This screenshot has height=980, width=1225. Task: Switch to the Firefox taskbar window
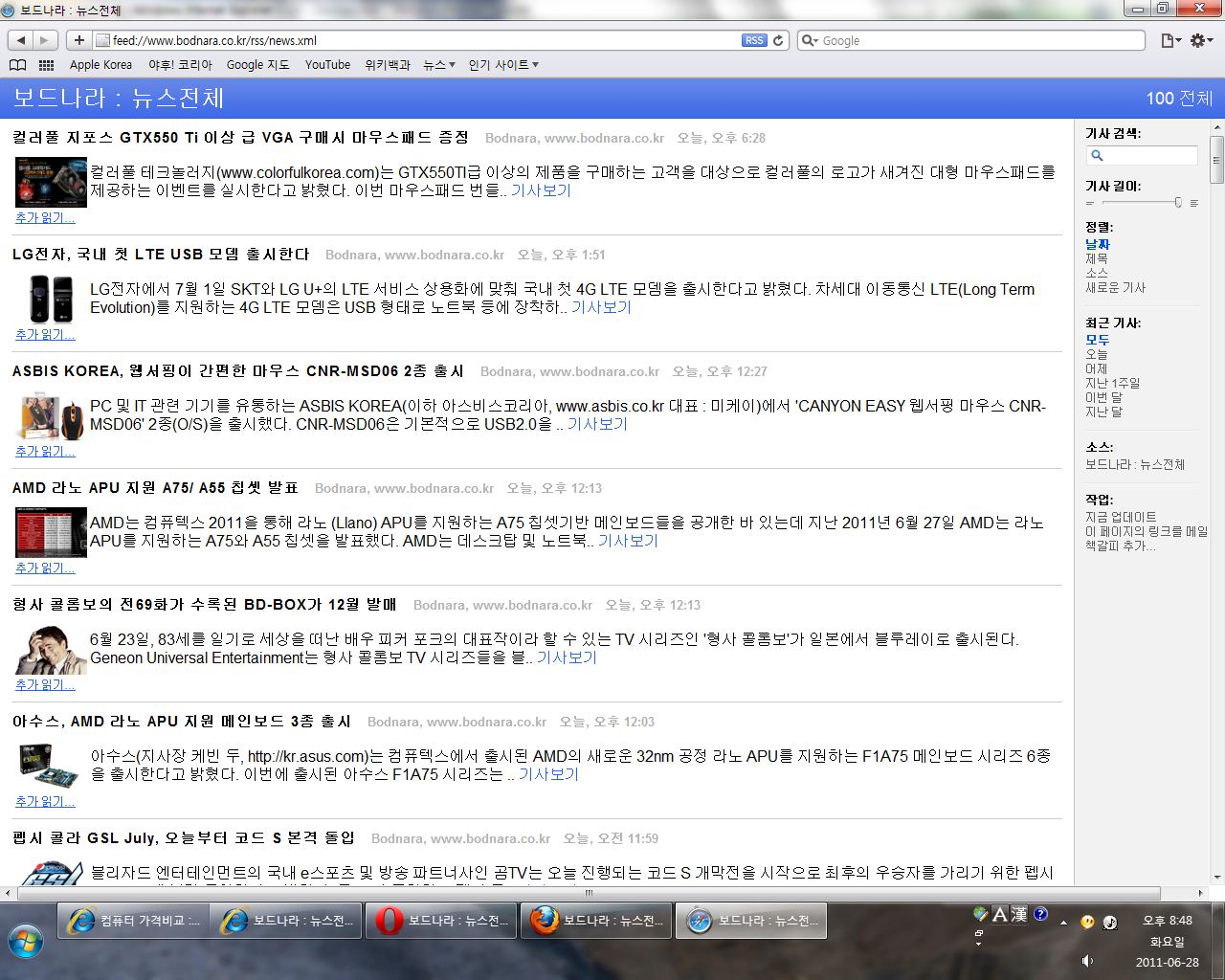point(596,921)
